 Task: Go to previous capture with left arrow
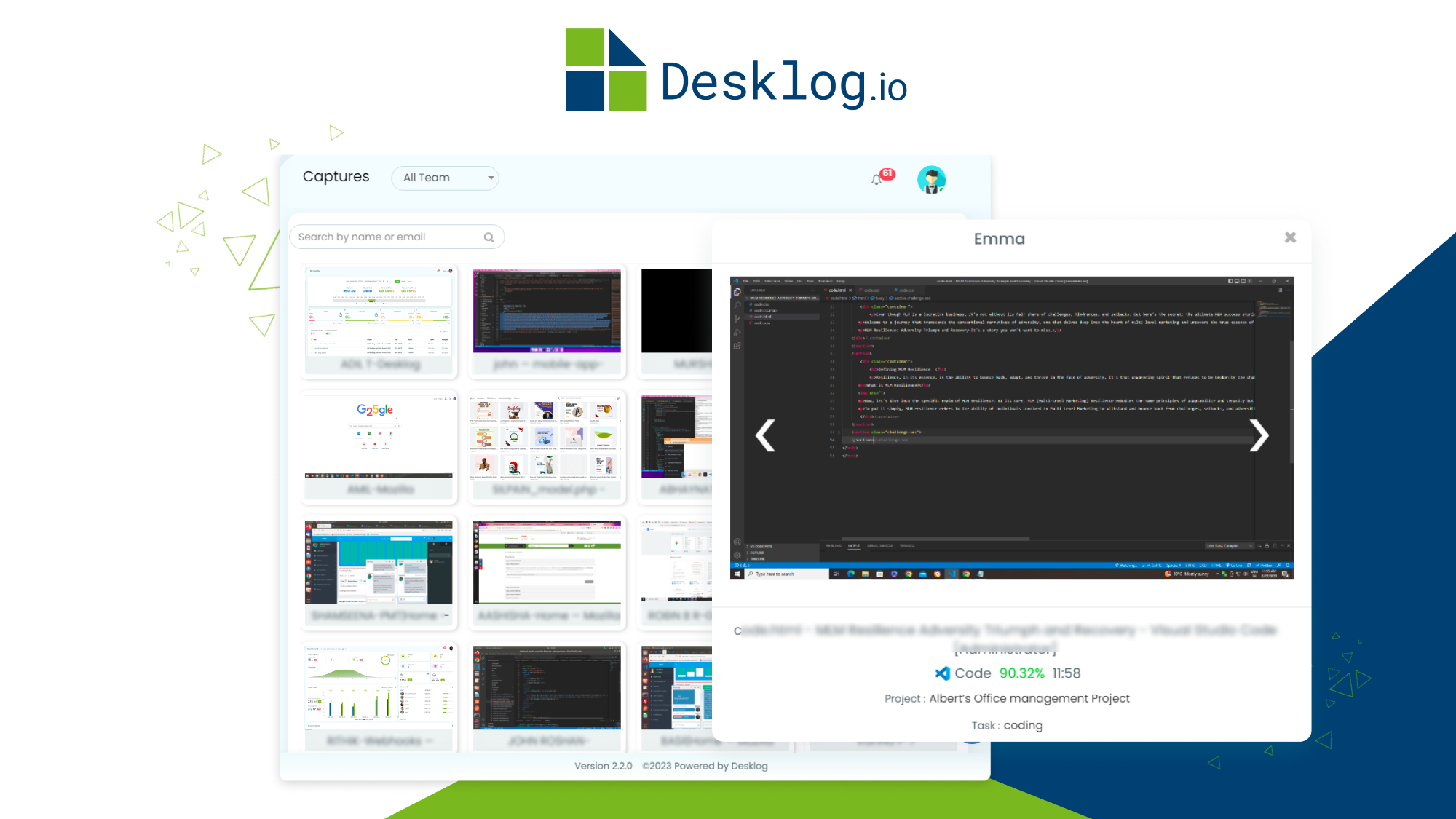tap(765, 435)
